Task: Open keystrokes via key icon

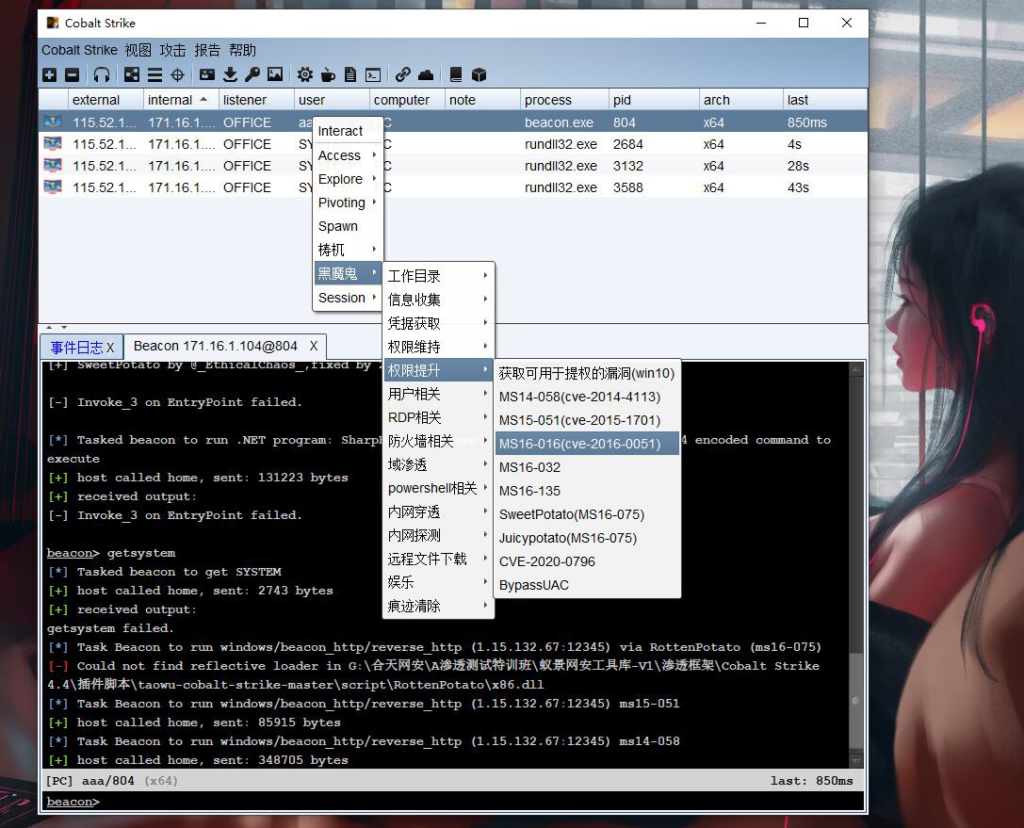Action: coord(252,74)
